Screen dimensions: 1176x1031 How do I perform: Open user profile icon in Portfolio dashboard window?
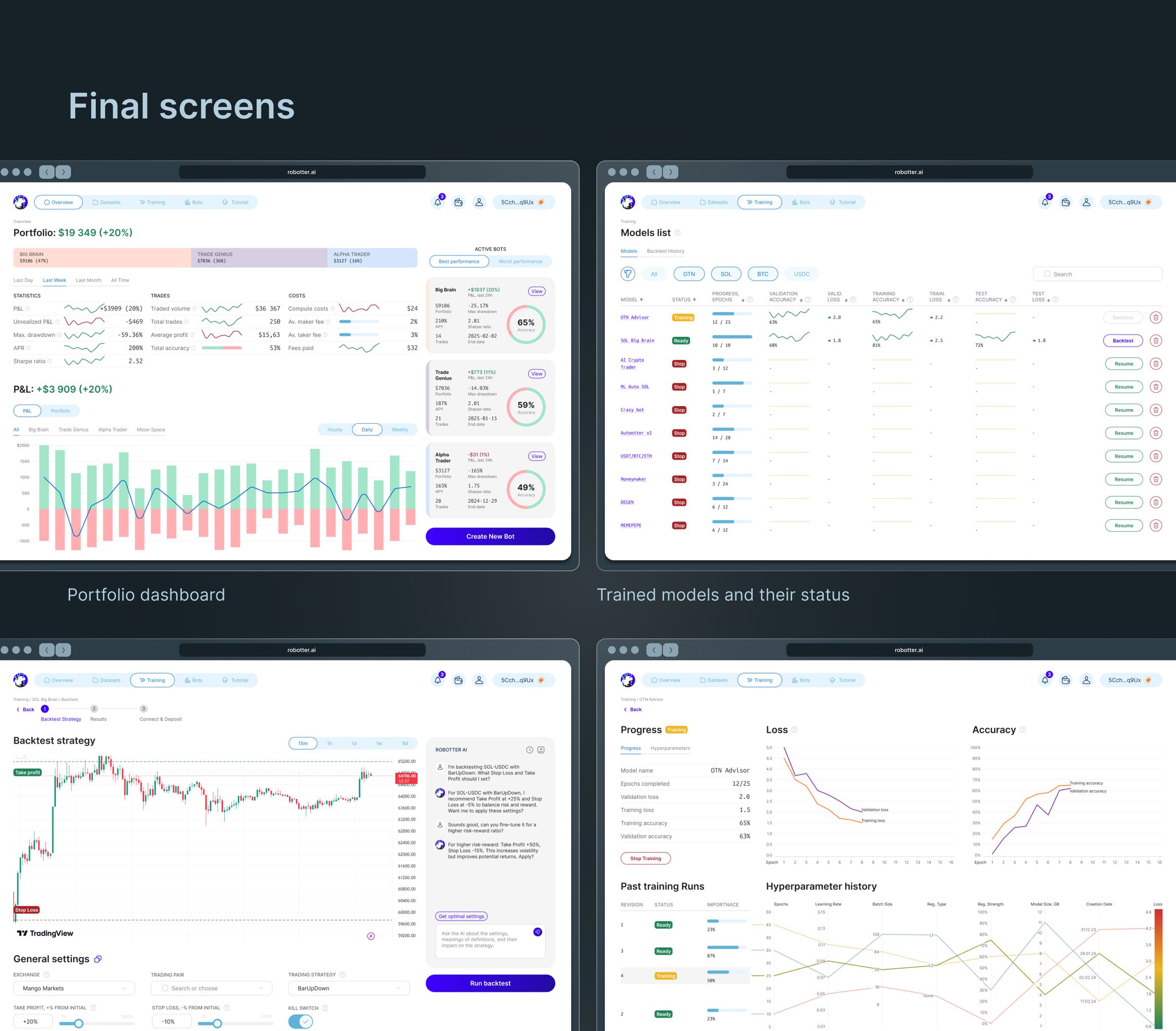point(479,202)
